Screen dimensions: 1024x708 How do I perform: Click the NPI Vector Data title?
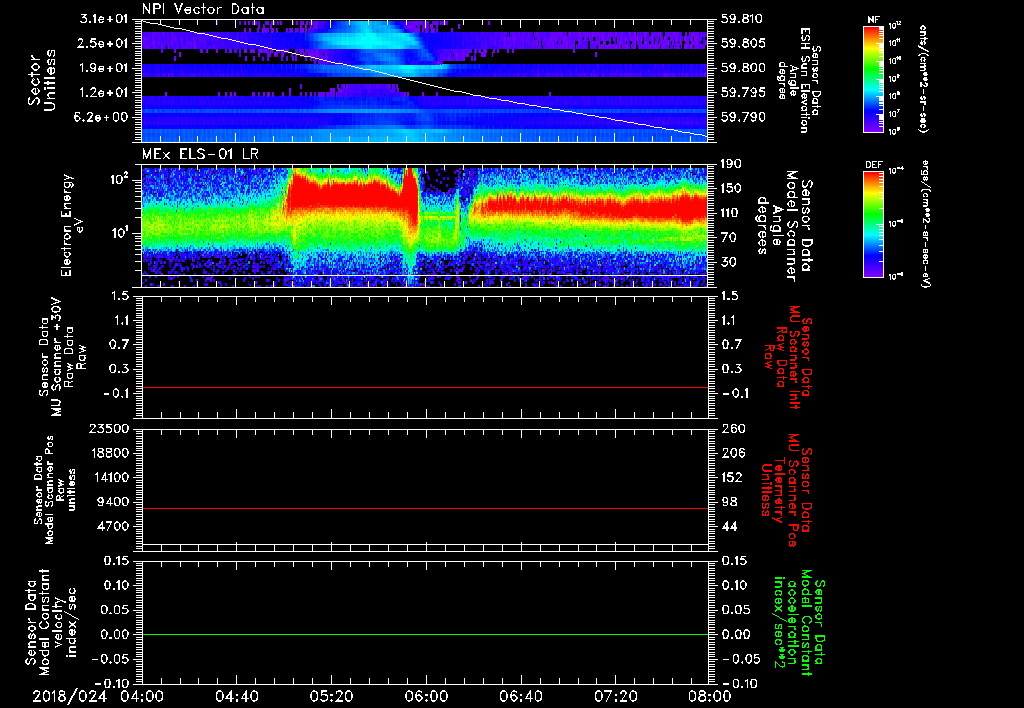[x=203, y=9]
